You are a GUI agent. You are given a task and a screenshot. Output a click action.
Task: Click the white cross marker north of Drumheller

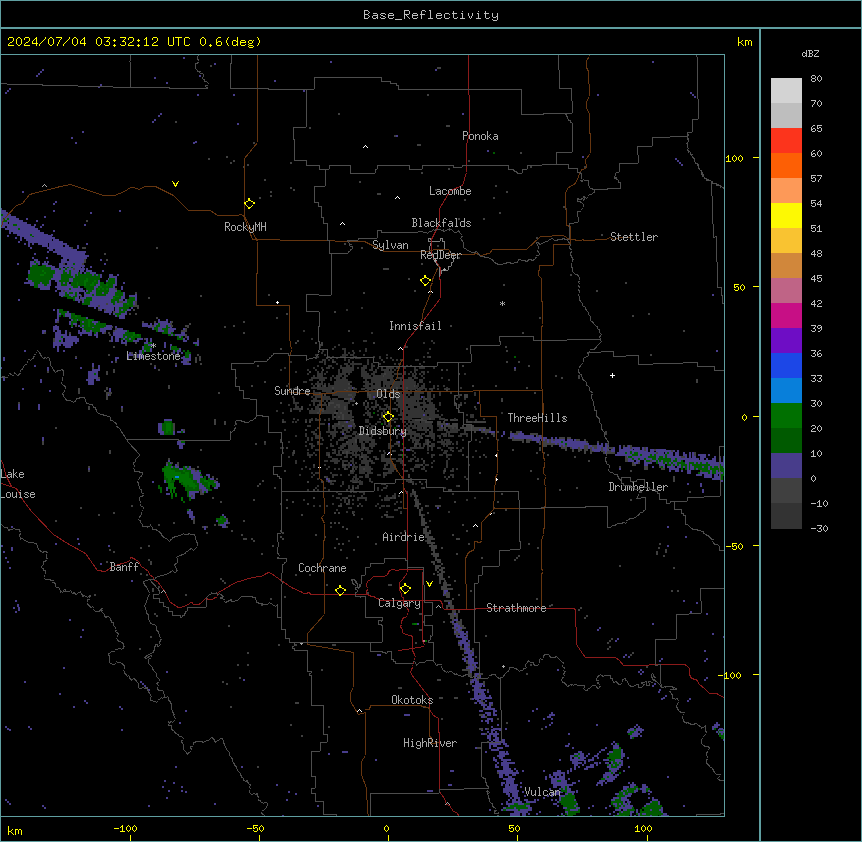(612, 375)
